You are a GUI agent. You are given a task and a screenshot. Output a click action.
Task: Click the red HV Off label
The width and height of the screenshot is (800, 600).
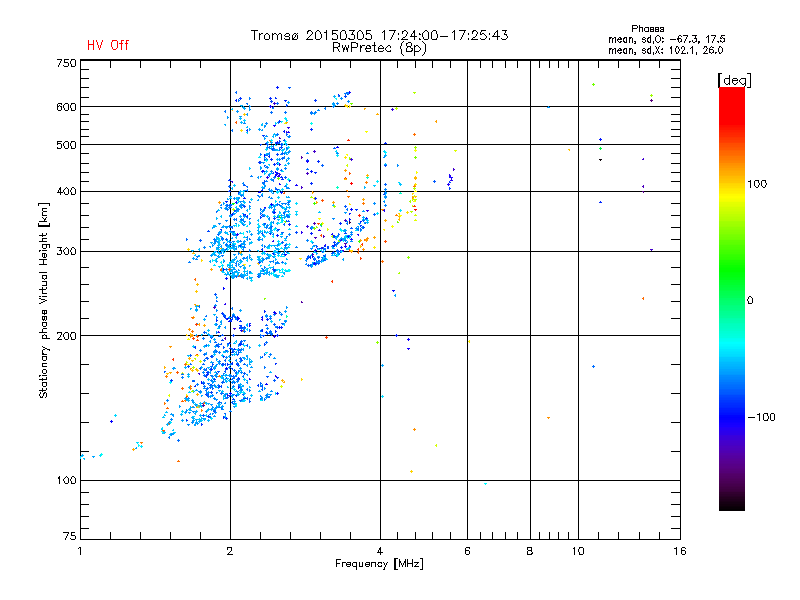[108, 45]
